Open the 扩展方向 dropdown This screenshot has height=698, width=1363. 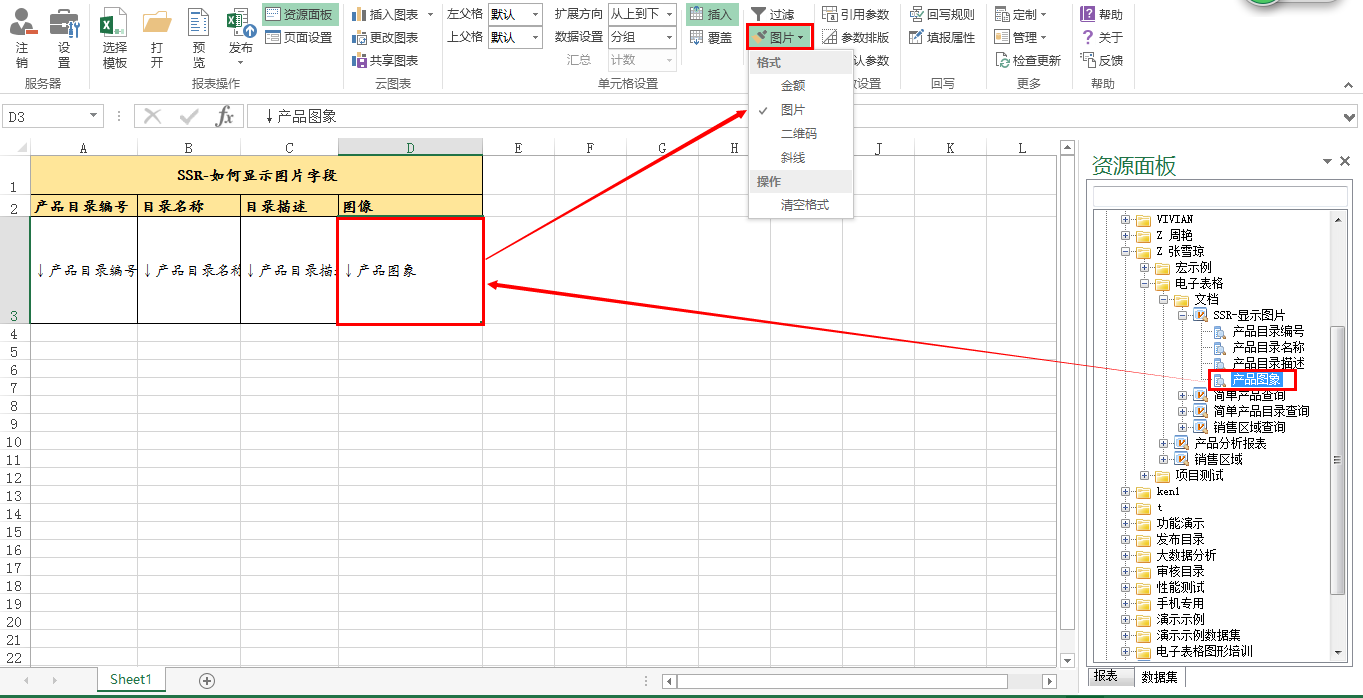pyautogui.click(x=642, y=14)
